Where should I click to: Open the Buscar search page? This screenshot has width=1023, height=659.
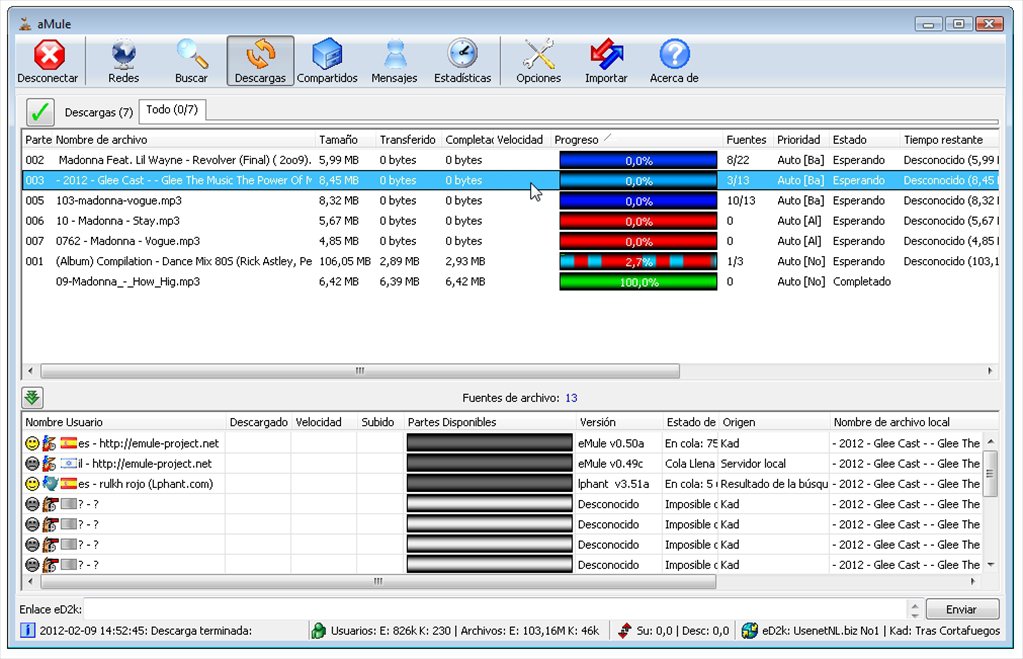[191, 60]
